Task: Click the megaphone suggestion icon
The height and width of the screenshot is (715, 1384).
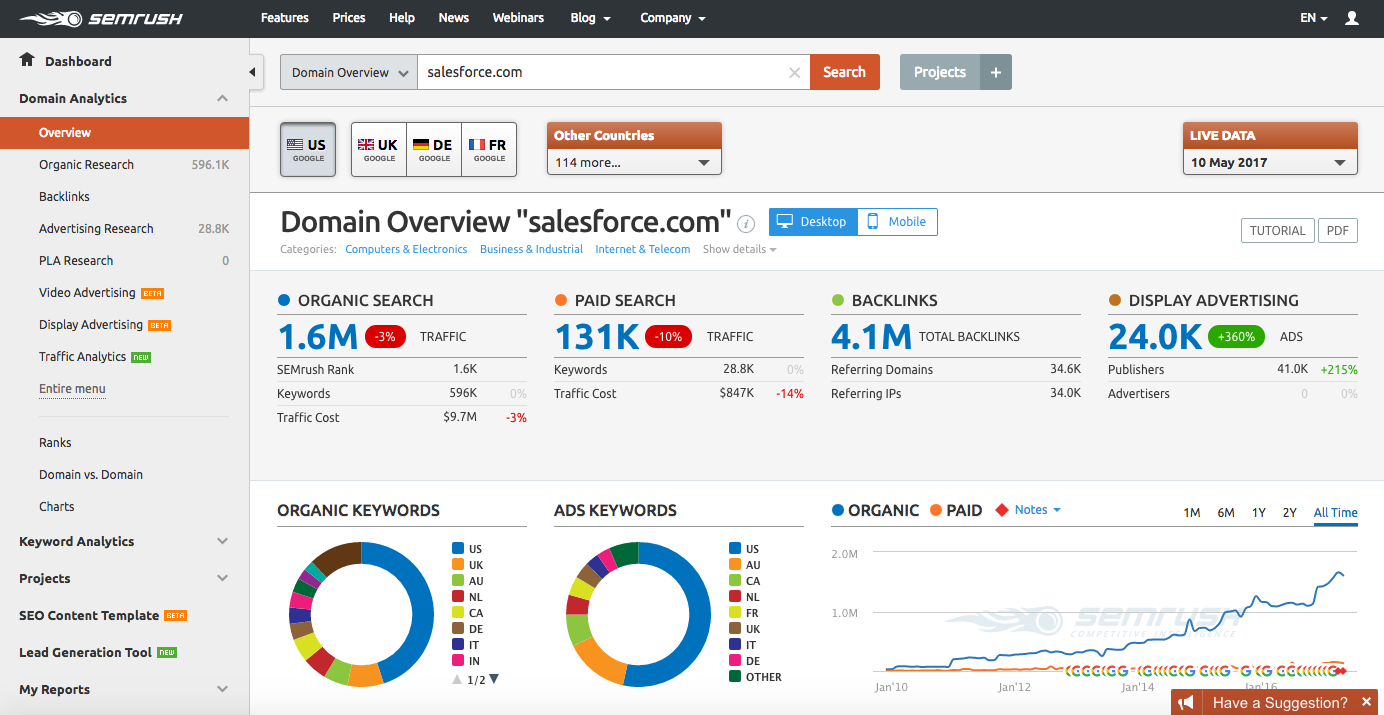Action: [x=1186, y=703]
